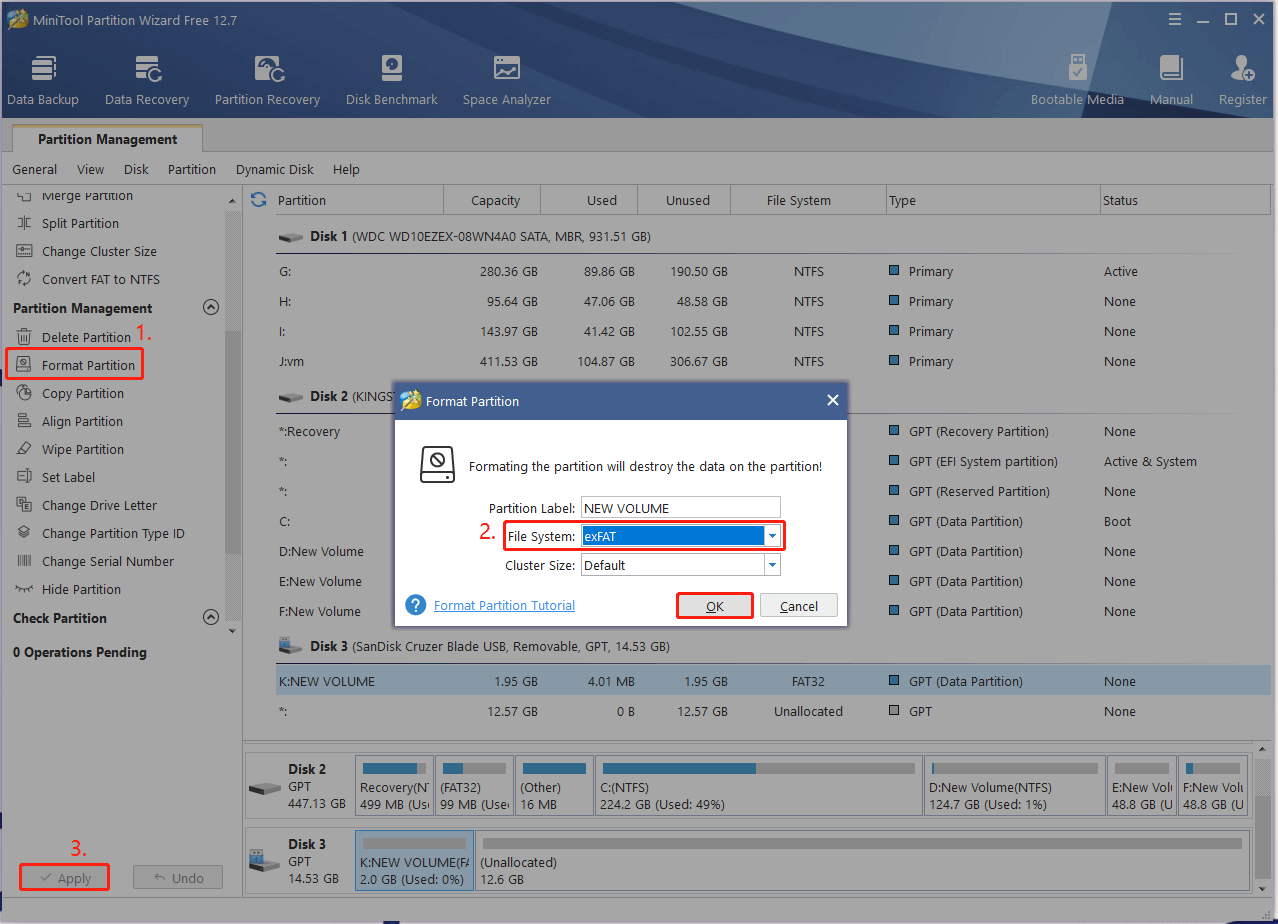Collapse the Check Partition sidebar section

click(x=210, y=618)
